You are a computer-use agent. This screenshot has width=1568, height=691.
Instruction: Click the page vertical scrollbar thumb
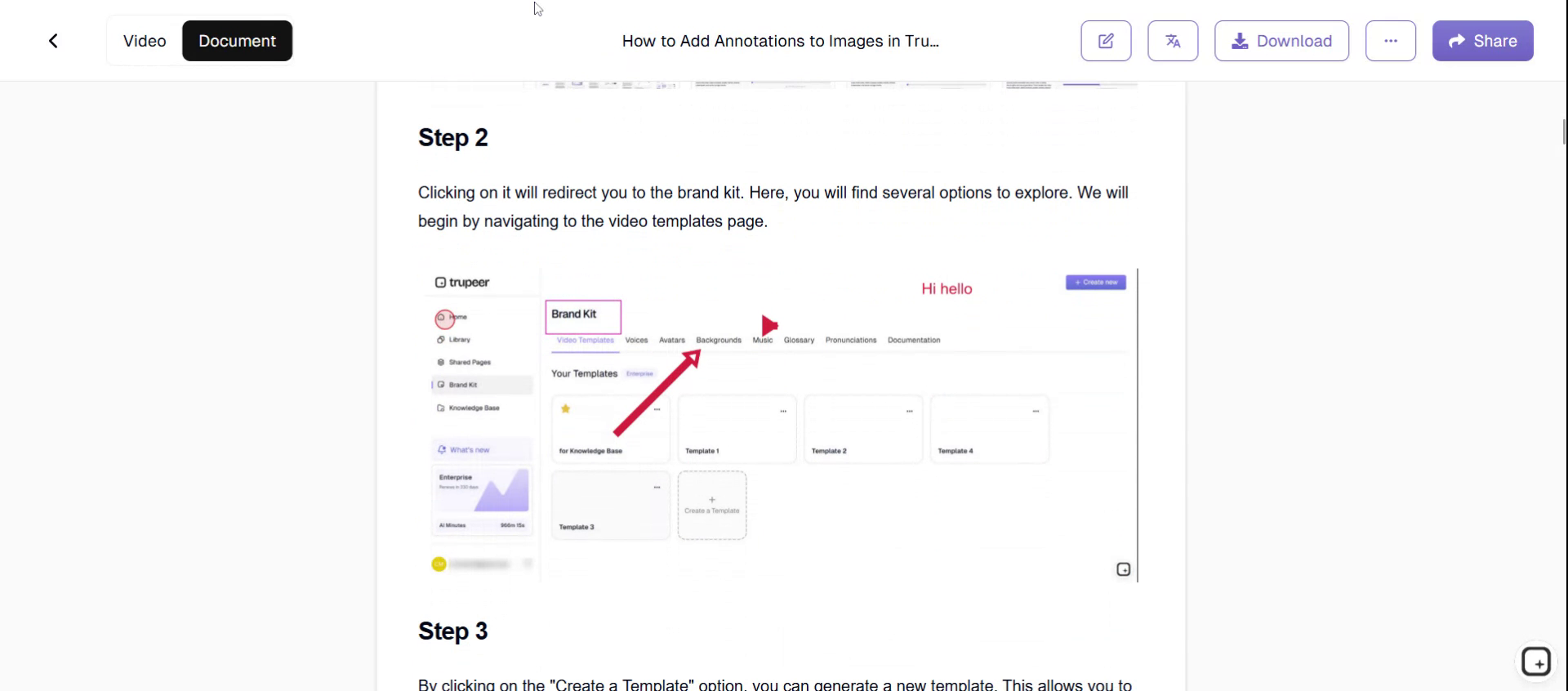tap(1564, 131)
